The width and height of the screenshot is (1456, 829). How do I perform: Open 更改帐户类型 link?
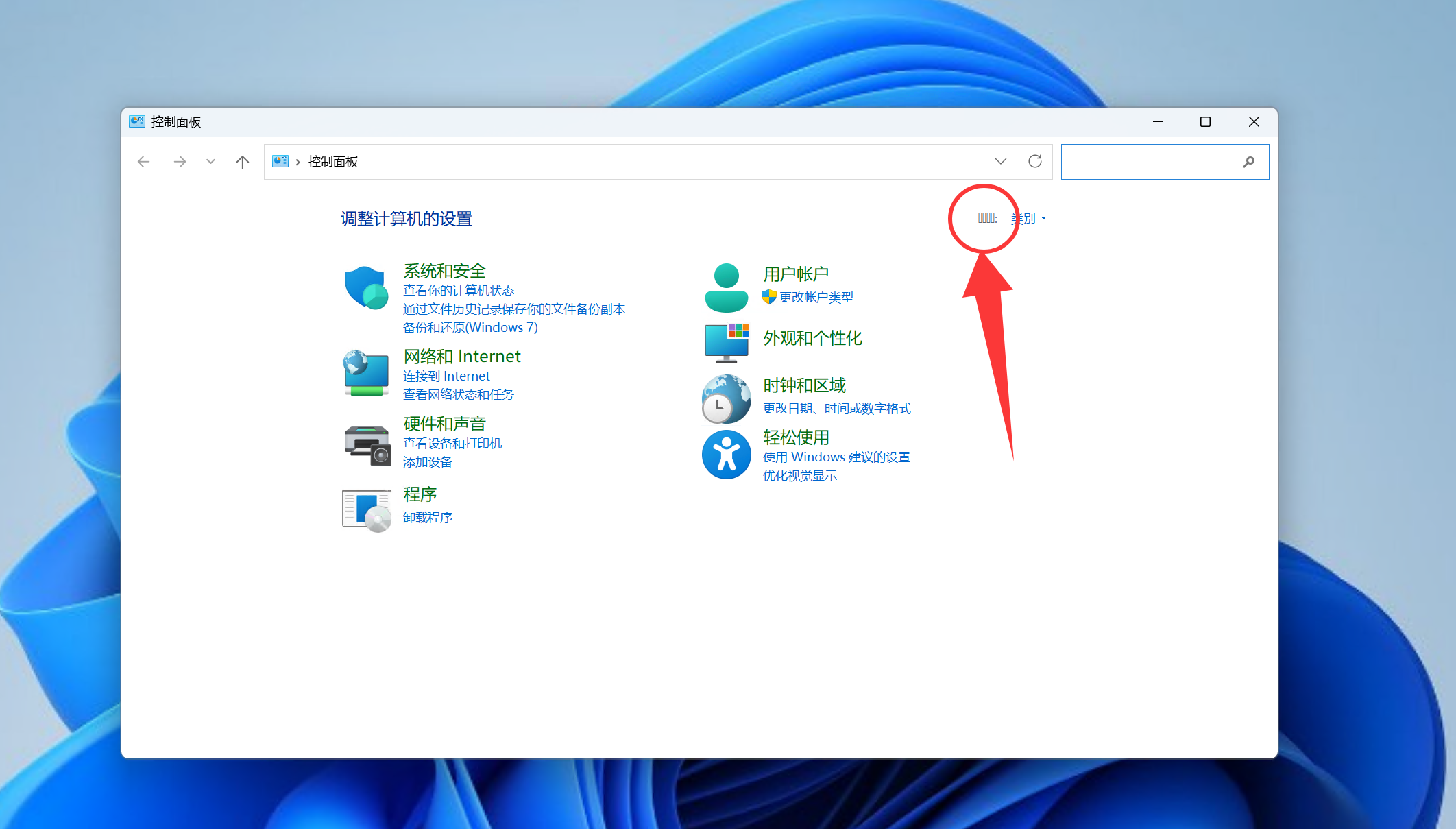click(816, 298)
